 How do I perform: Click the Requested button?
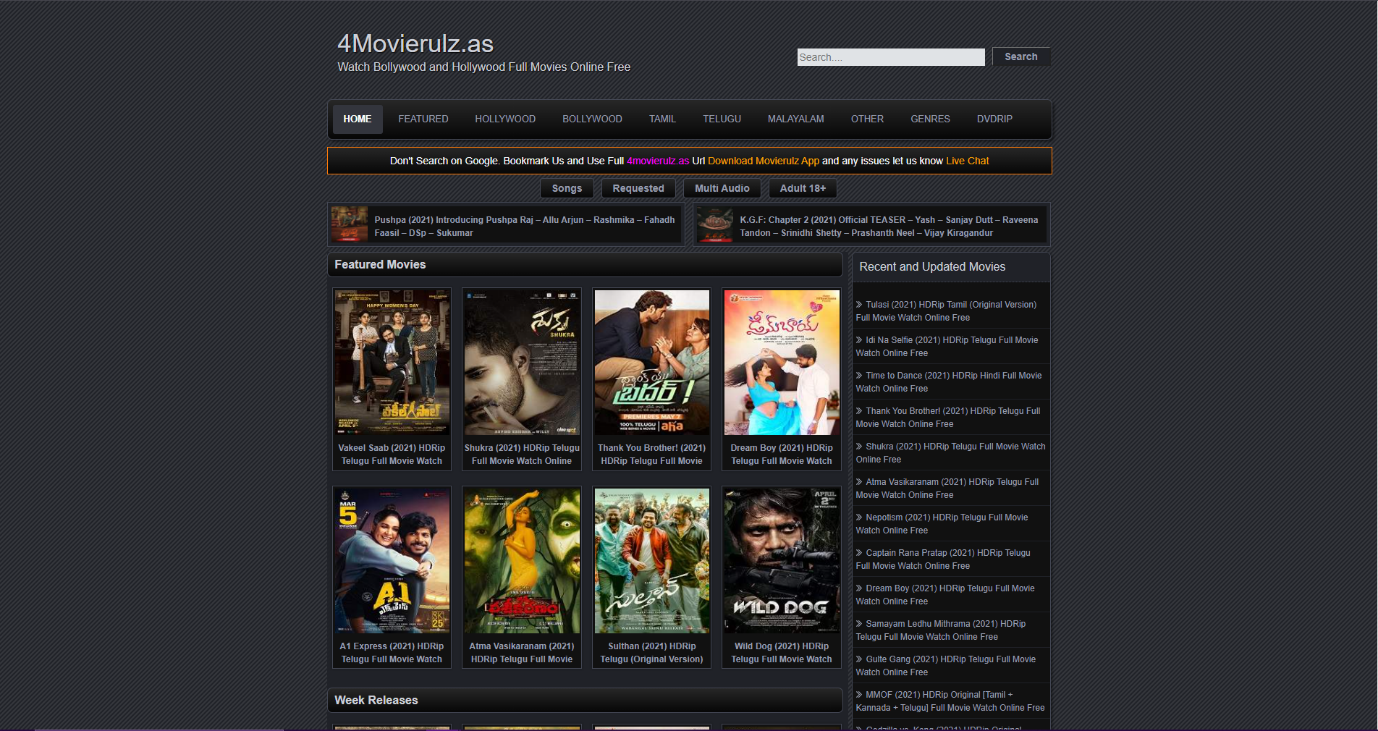638,188
